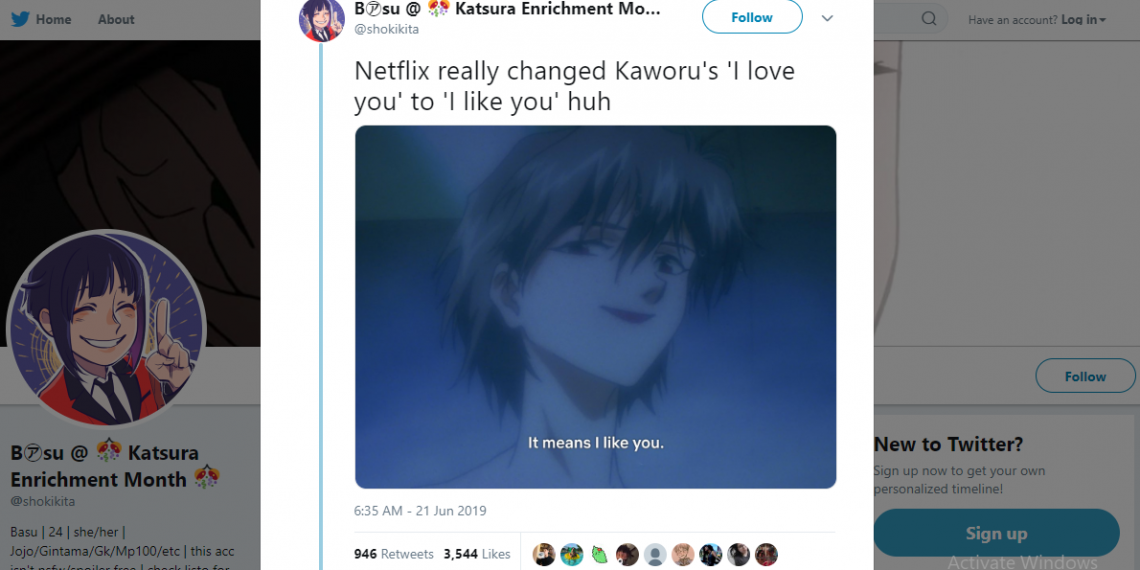Click the green frog liker avatar
The height and width of the screenshot is (570, 1140).
(x=599, y=554)
